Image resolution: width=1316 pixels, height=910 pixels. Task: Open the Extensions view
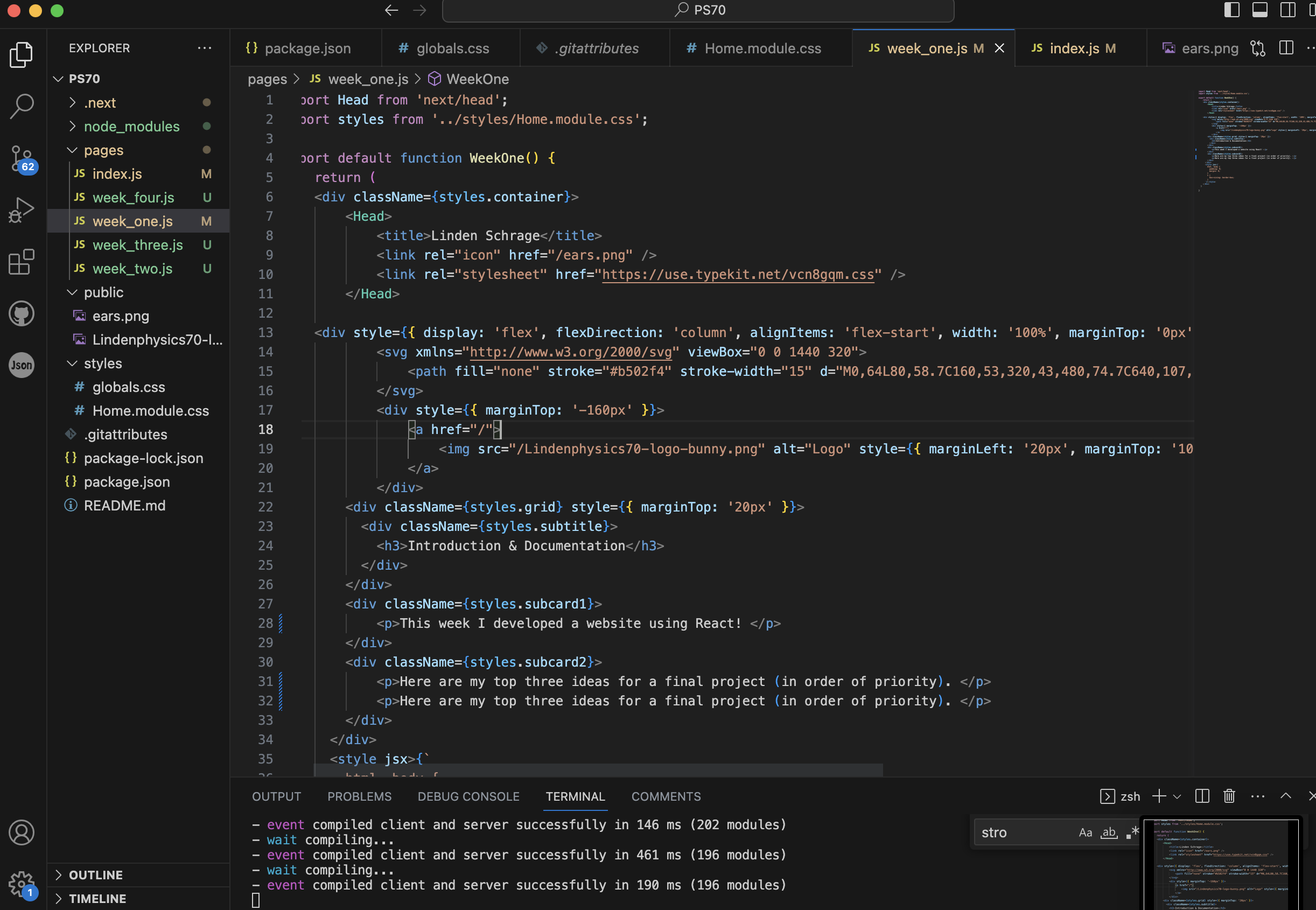coord(22,262)
